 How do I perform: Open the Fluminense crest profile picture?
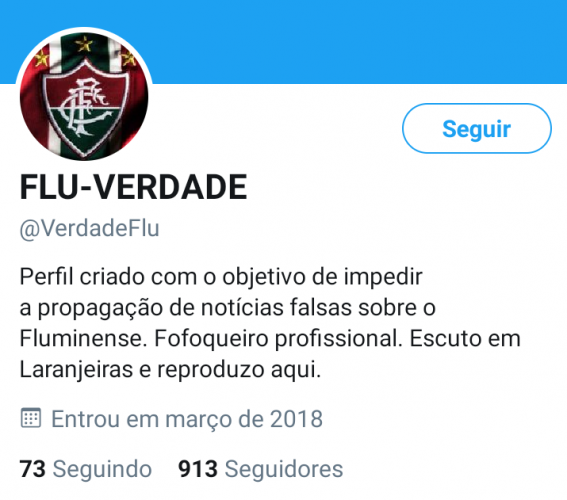[84, 96]
